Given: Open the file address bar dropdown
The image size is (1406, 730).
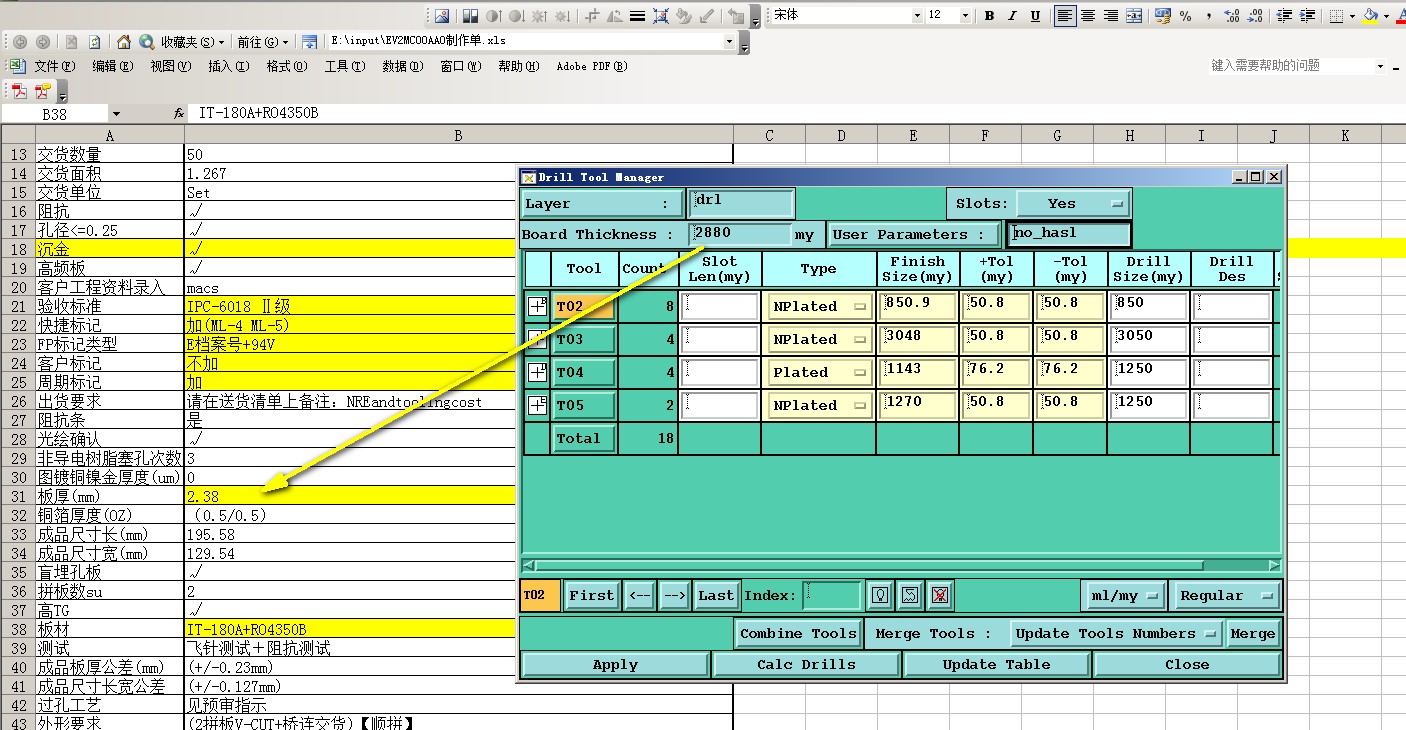Looking at the screenshot, I should tap(729, 41).
